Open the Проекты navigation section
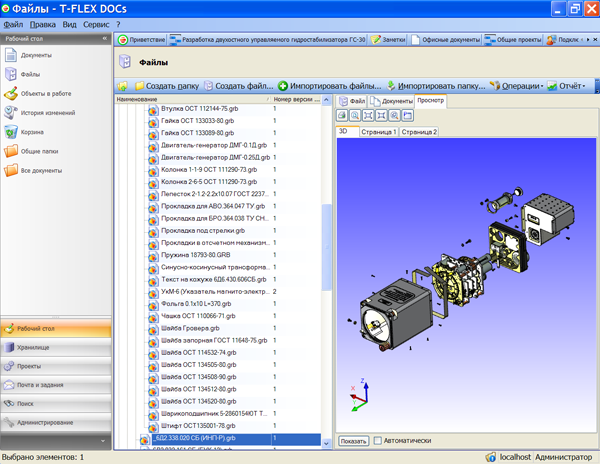 [56, 366]
